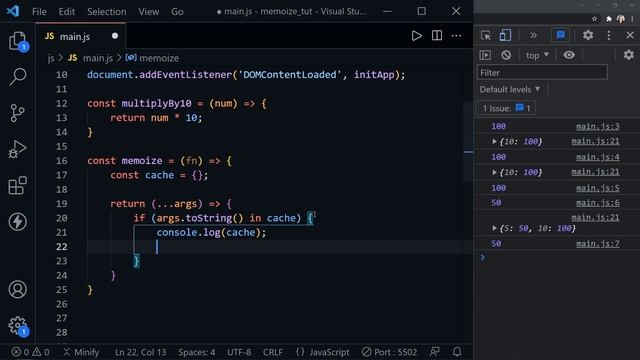Clear the console
This screenshot has width=640, height=360.
506,55
